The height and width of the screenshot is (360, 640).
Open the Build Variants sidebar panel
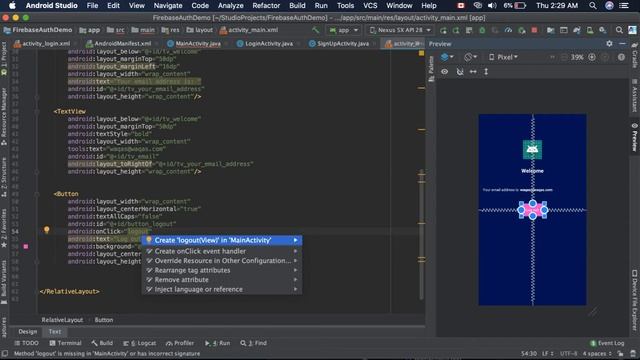(x=4, y=282)
